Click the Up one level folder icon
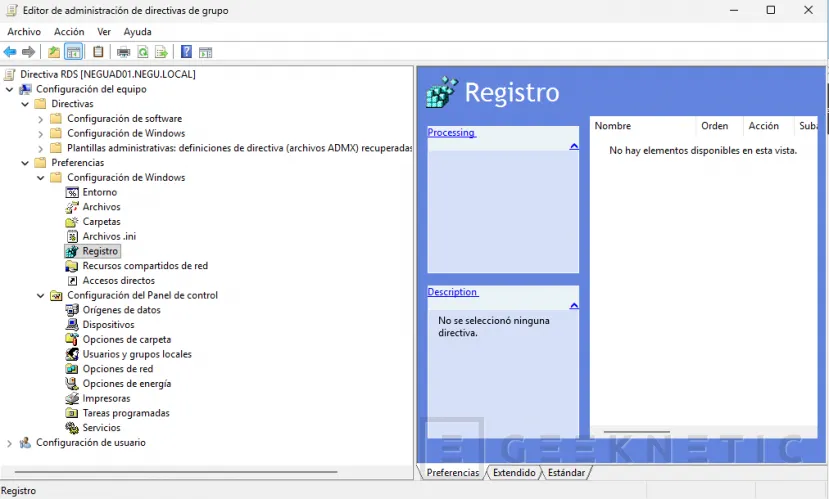The image size is (829, 499). [x=54, y=52]
